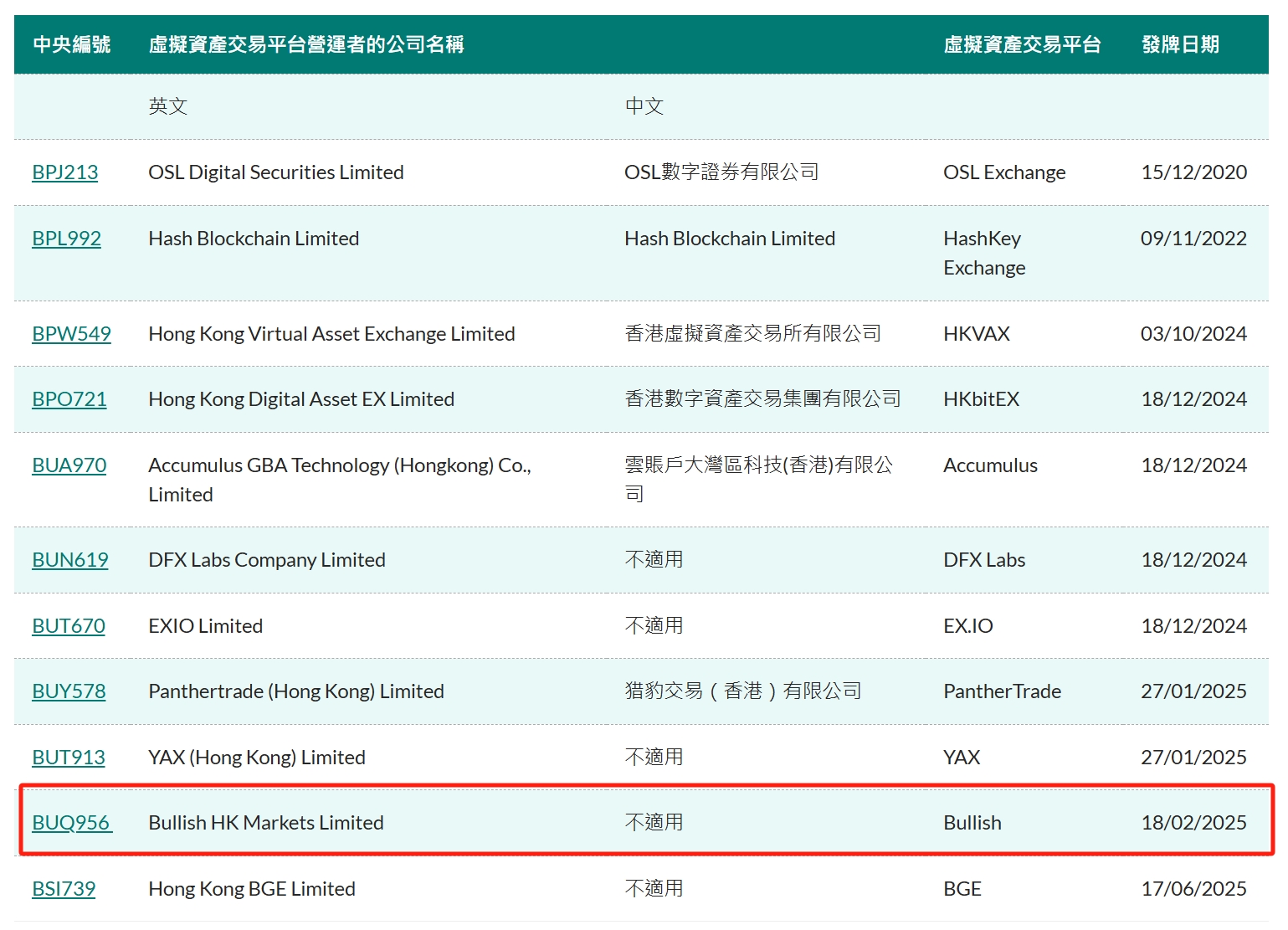
Task: Click the Bullish HK Markets Limited text
Action: click(265, 823)
